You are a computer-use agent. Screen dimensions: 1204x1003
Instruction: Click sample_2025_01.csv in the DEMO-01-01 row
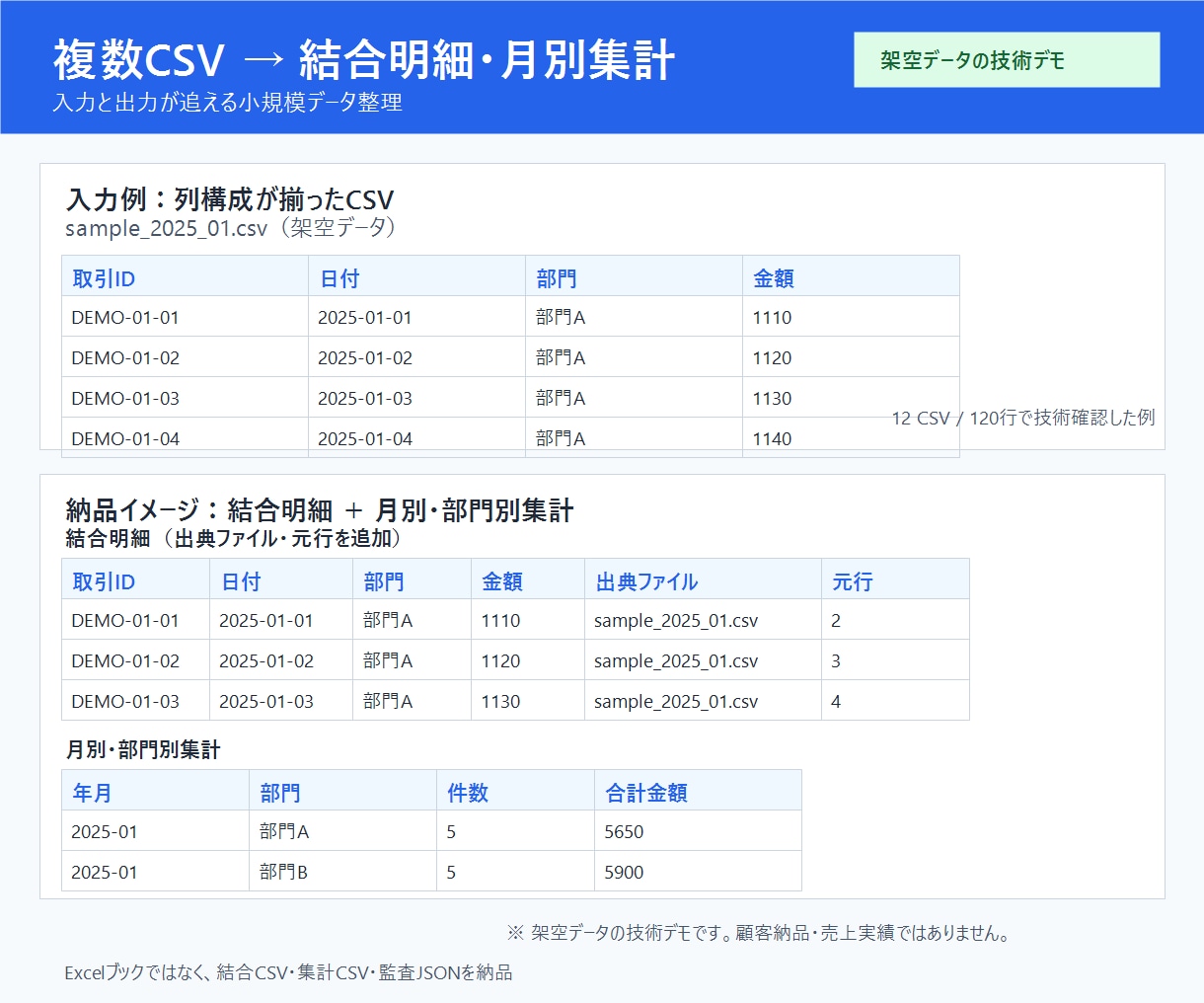click(x=676, y=621)
